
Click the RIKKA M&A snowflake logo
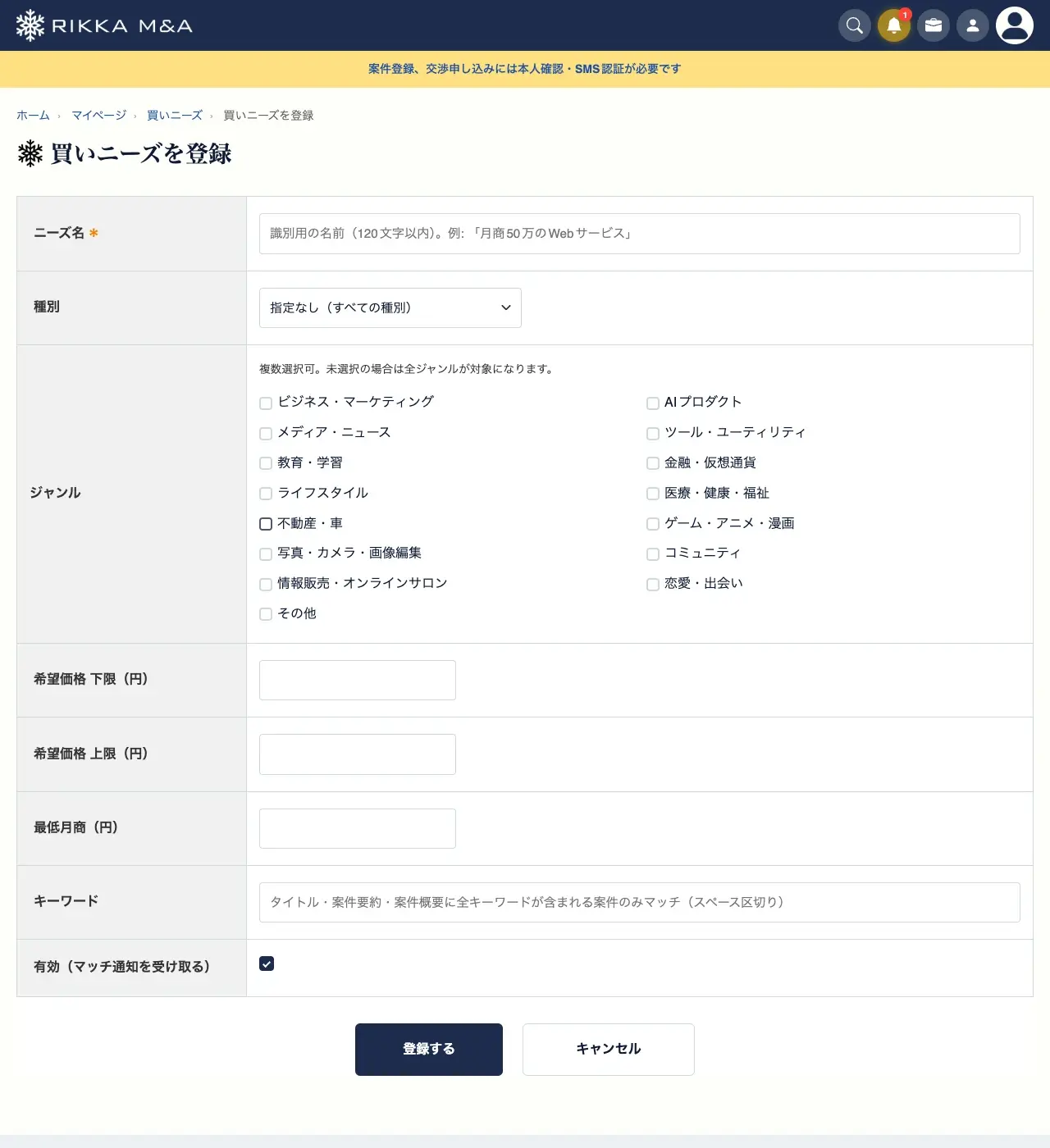coord(104,25)
